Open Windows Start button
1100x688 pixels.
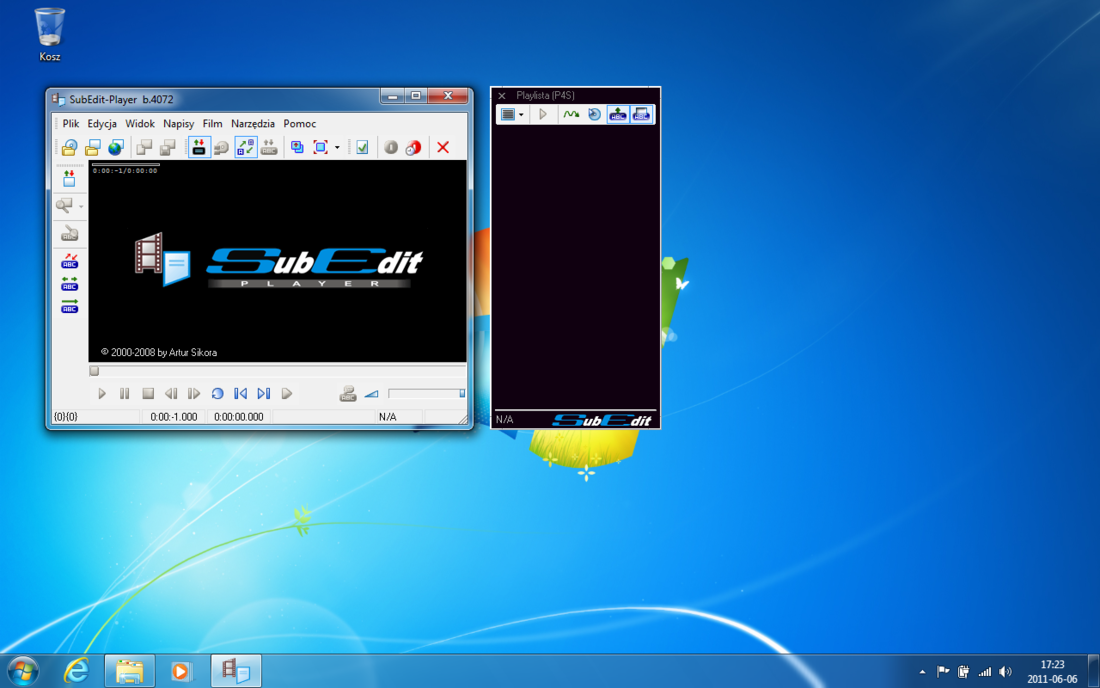coord(23,671)
